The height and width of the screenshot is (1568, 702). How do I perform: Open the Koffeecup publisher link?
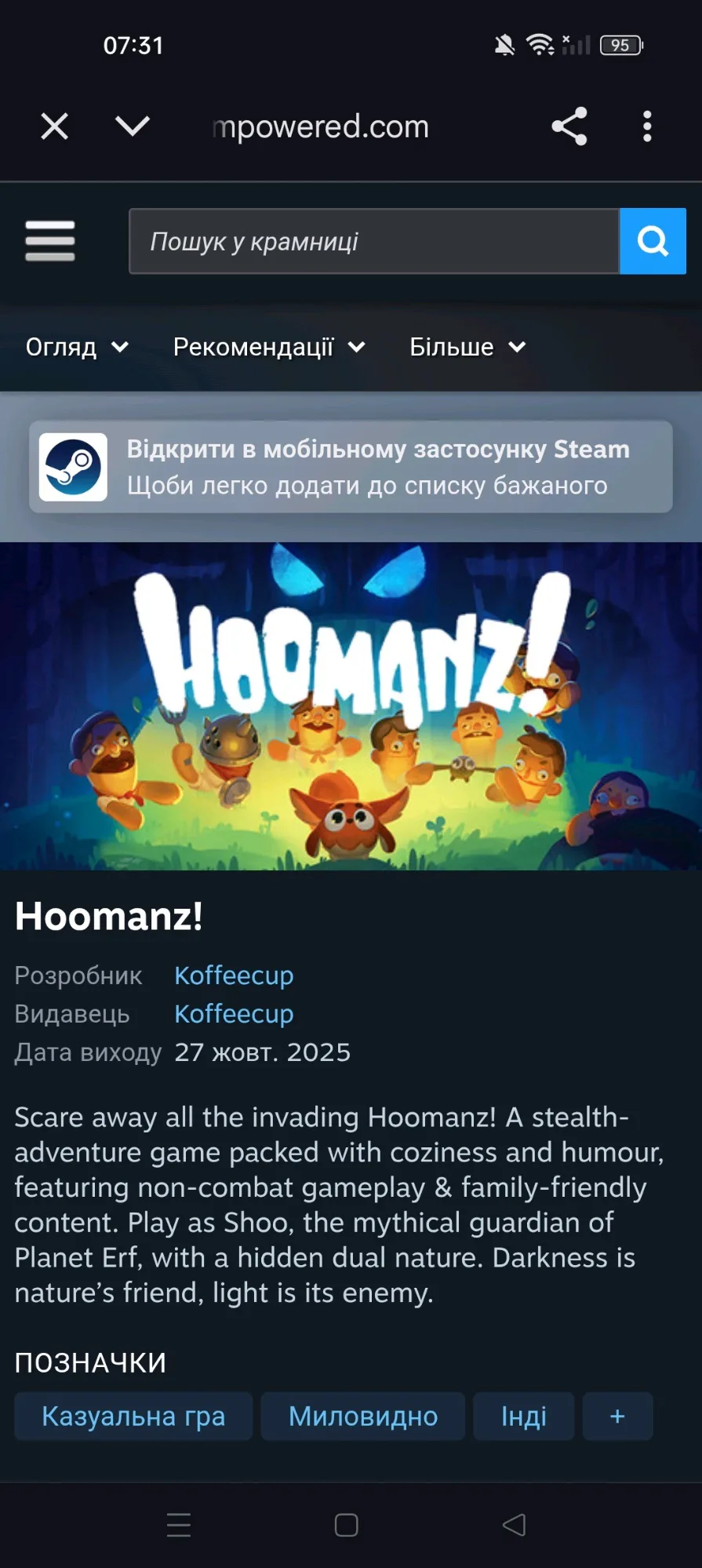pos(234,1014)
